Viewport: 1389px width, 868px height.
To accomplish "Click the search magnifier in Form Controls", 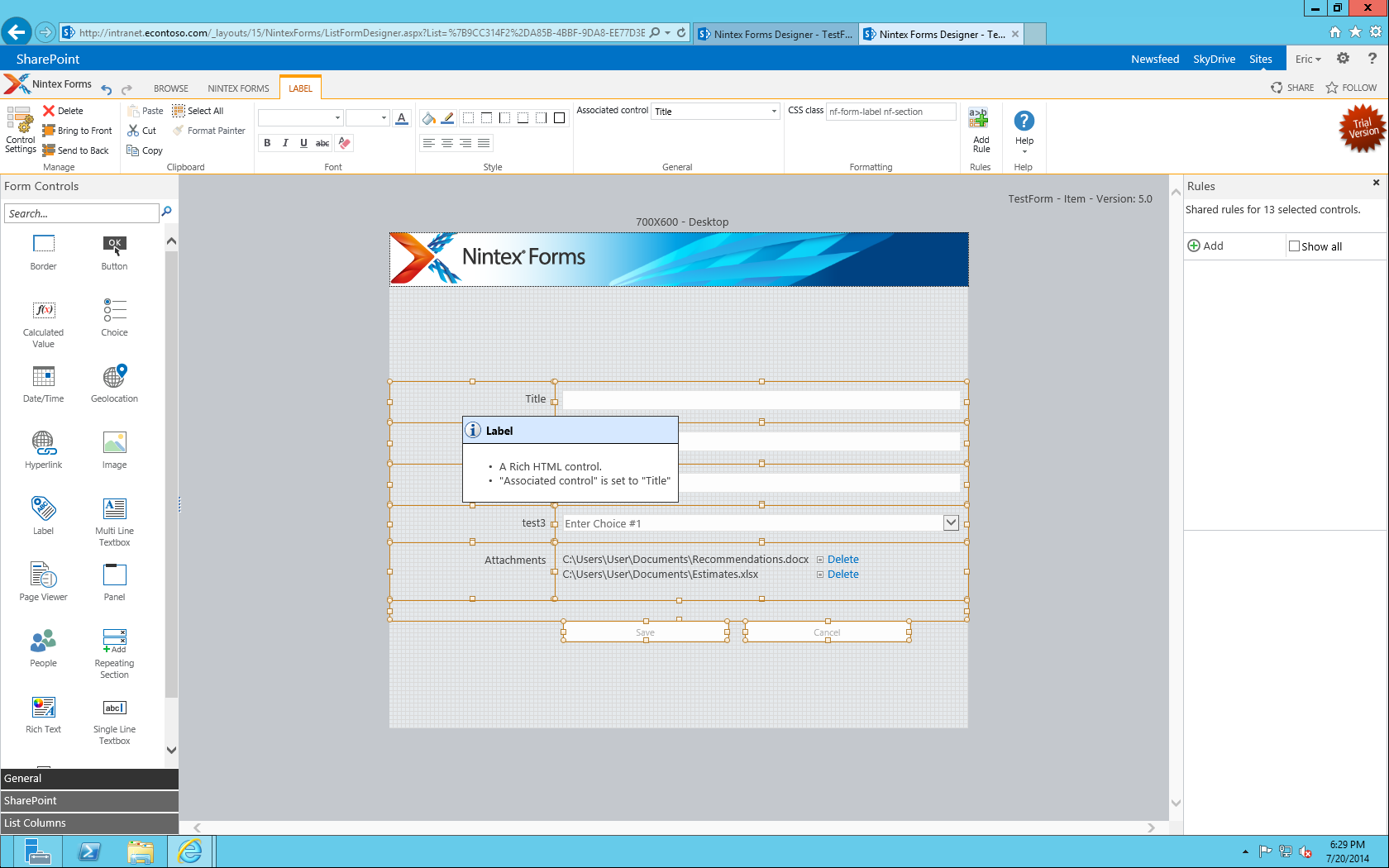I will pos(166,212).
